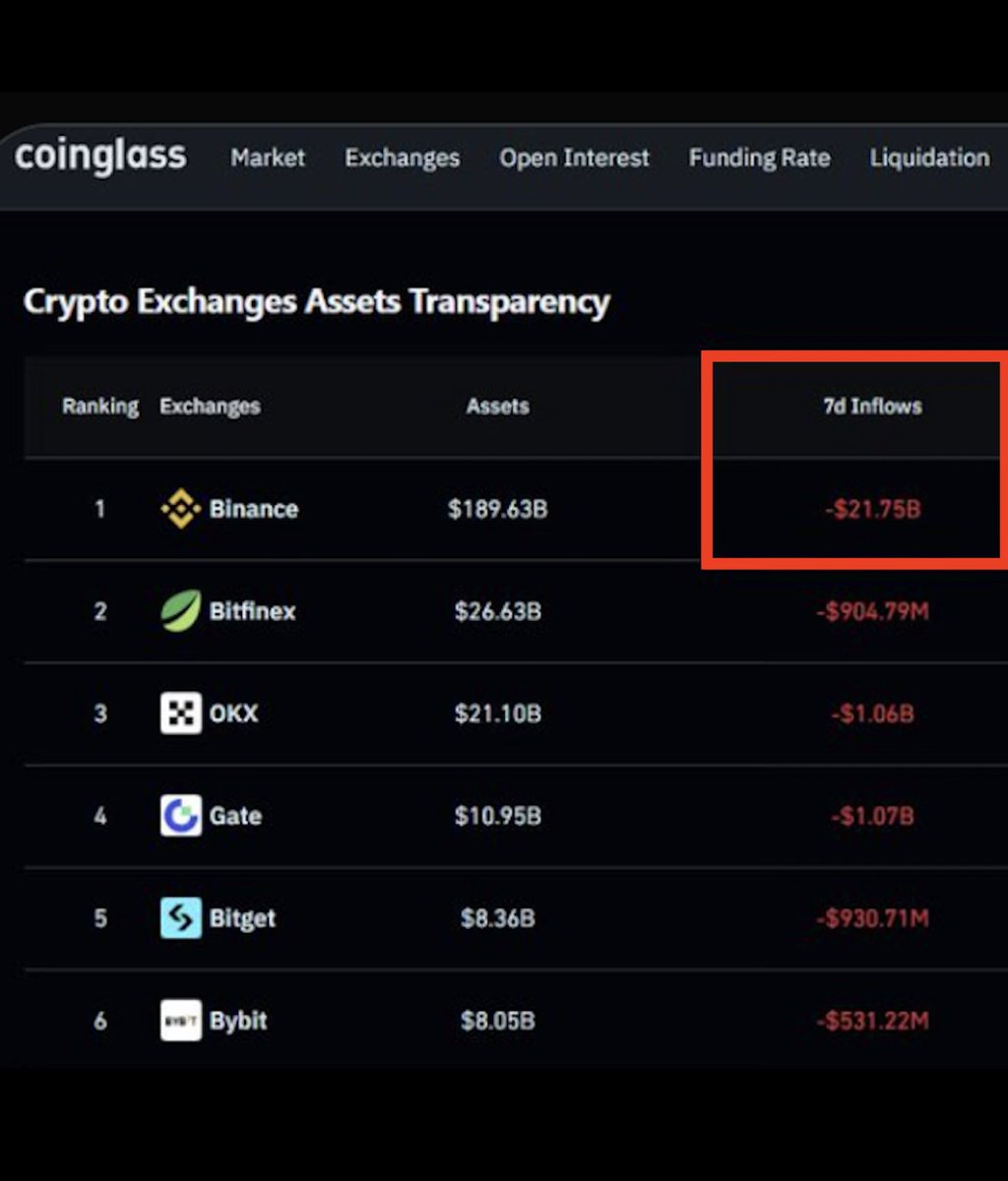1008x1181 pixels.
Task: Click the coinglass site logo
Action: 100,156
